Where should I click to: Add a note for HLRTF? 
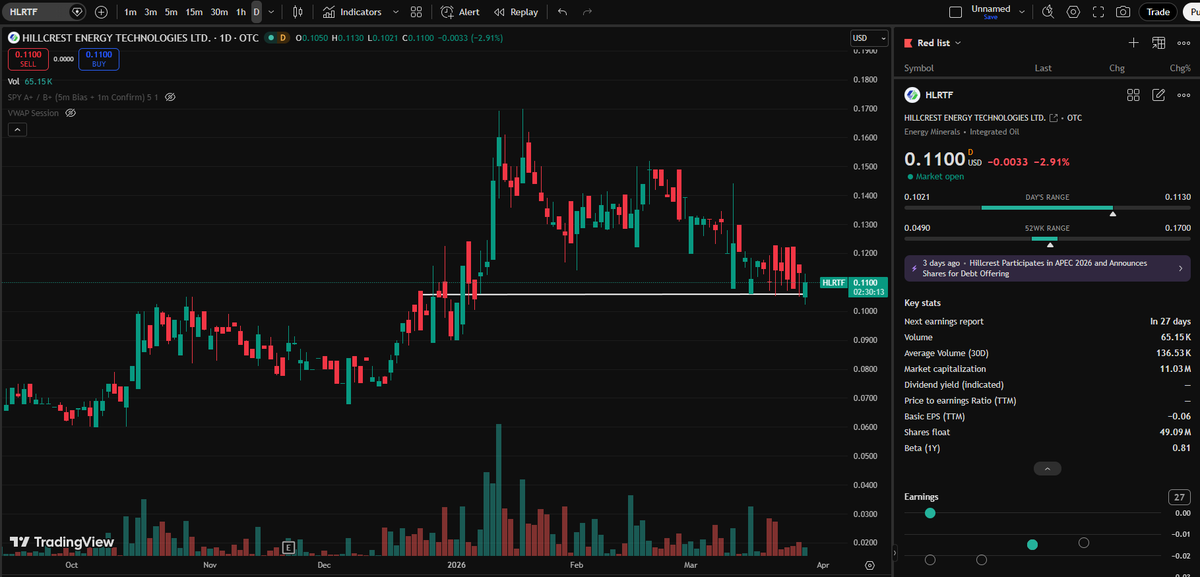pos(1159,95)
